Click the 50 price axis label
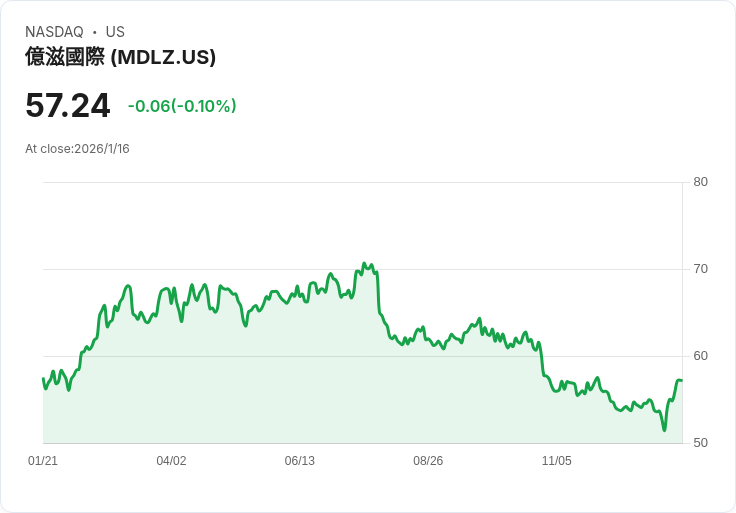This screenshot has width=736, height=513. pyautogui.click(x=700, y=443)
